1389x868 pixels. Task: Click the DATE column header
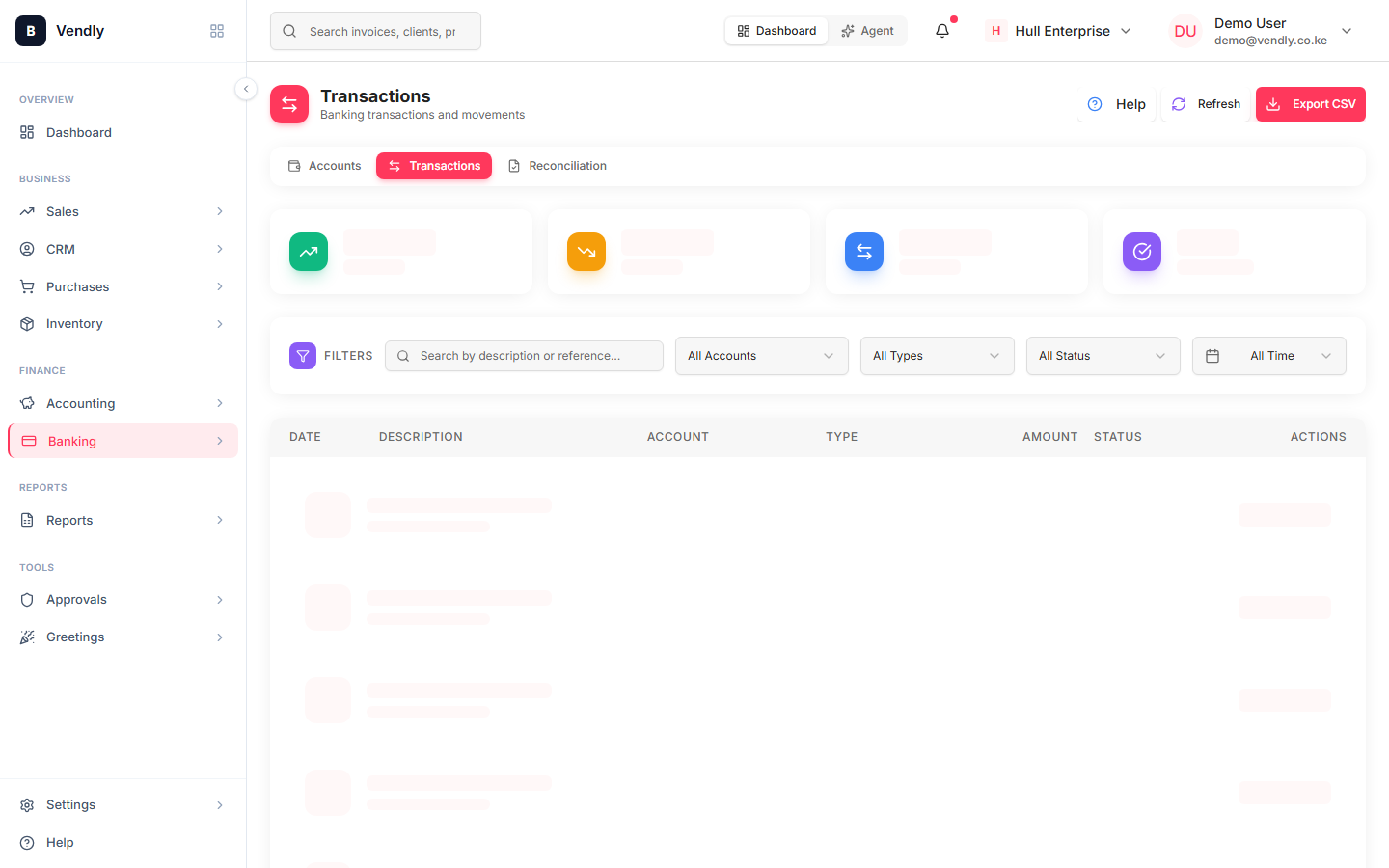[x=305, y=437]
